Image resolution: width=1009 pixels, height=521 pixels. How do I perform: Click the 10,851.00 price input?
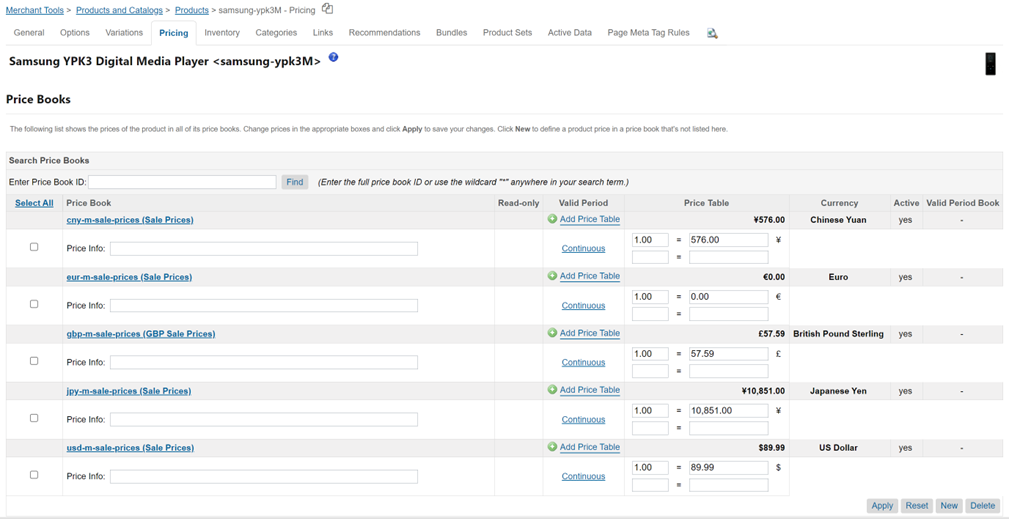click(x=728, y=410)
